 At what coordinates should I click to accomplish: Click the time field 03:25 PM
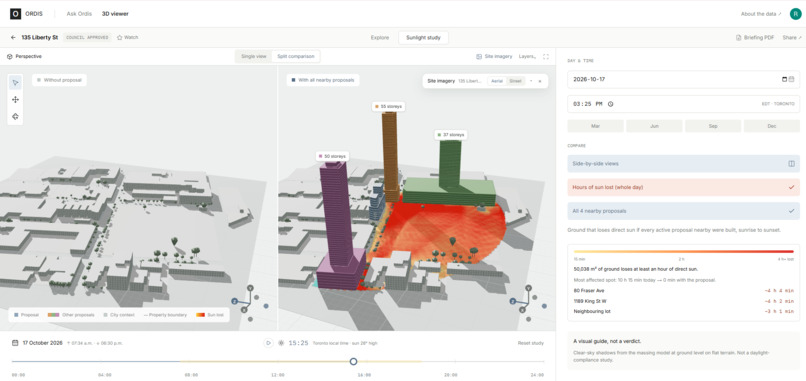click(x=683, y=104)
